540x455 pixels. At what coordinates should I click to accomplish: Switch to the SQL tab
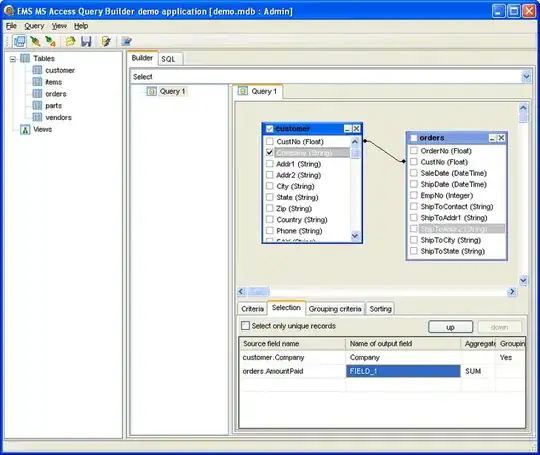pos(168,59)
